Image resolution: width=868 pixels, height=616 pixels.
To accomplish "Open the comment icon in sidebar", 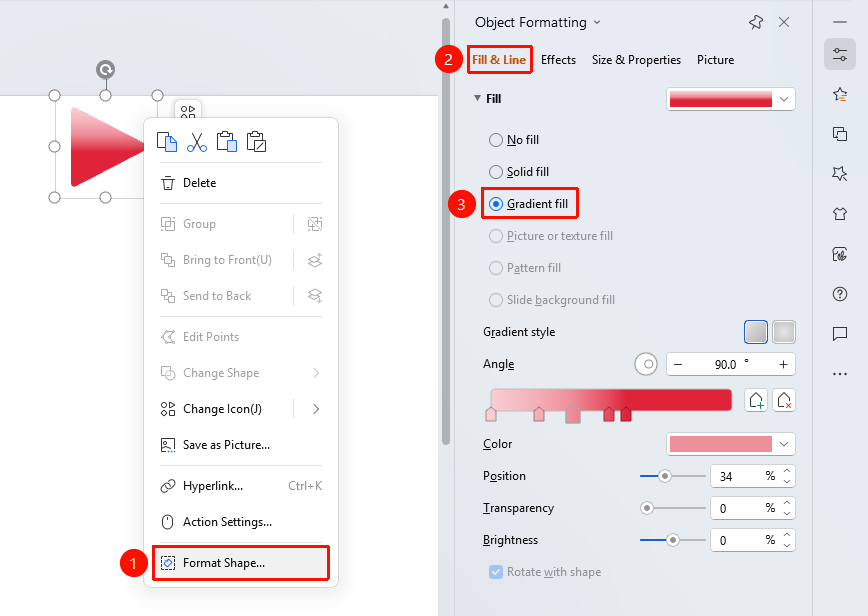I will (x=840, y=334).
